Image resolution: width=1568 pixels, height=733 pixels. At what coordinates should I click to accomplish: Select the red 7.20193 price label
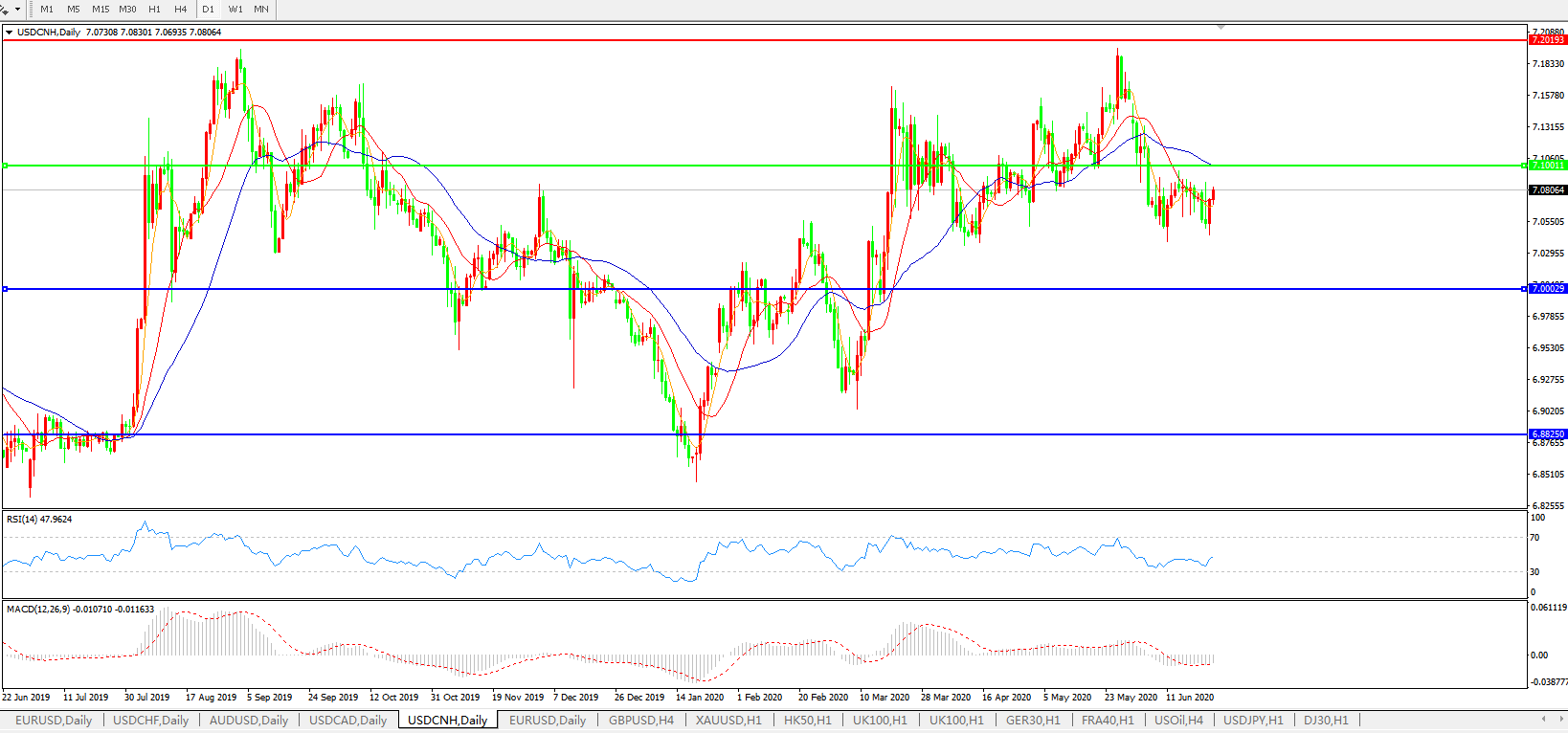[1547, 40]
